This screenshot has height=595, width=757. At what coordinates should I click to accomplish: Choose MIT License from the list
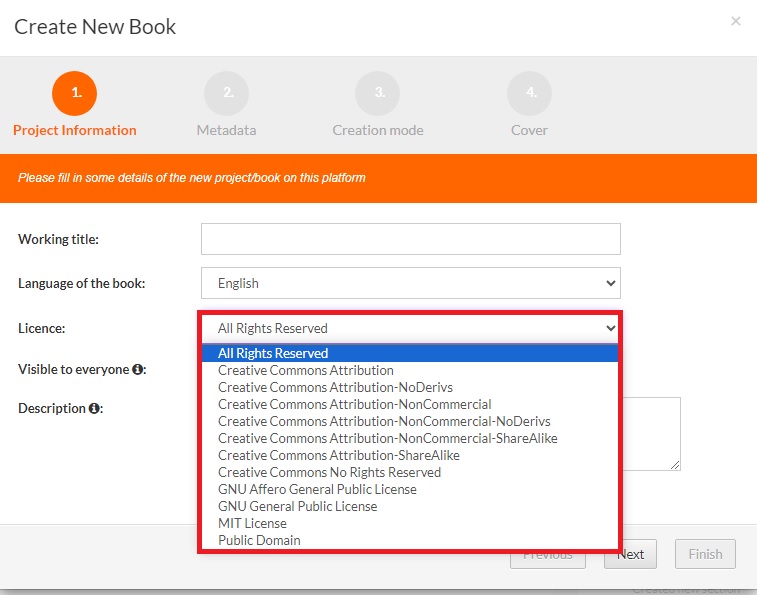pyautogui.click(x=252, y=523)
